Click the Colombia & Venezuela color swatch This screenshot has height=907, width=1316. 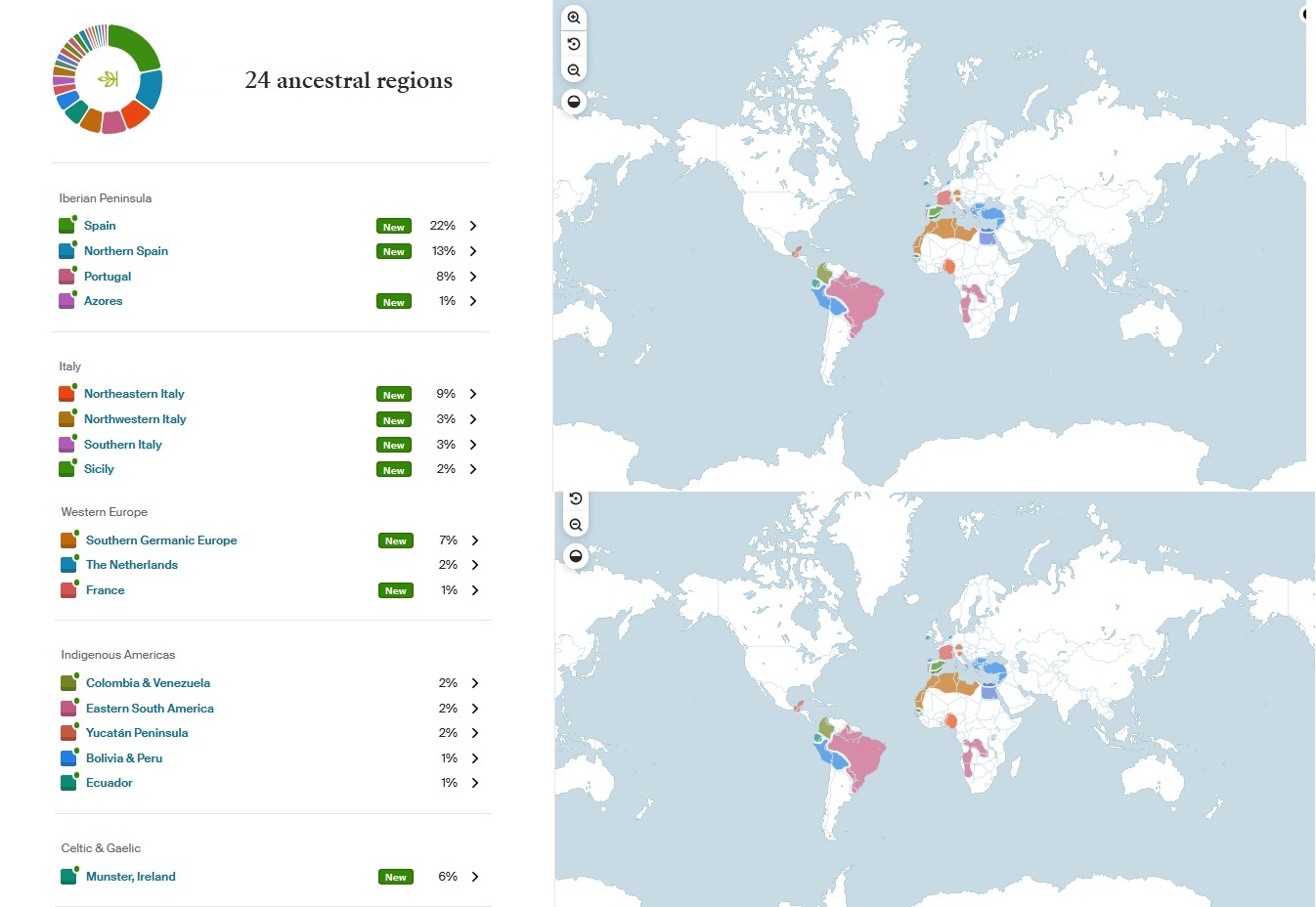point(68,683)
